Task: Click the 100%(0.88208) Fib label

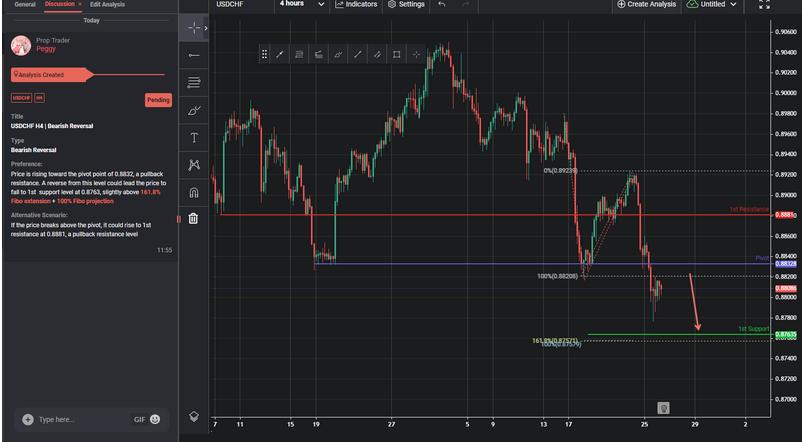Action: coord(558,276)
